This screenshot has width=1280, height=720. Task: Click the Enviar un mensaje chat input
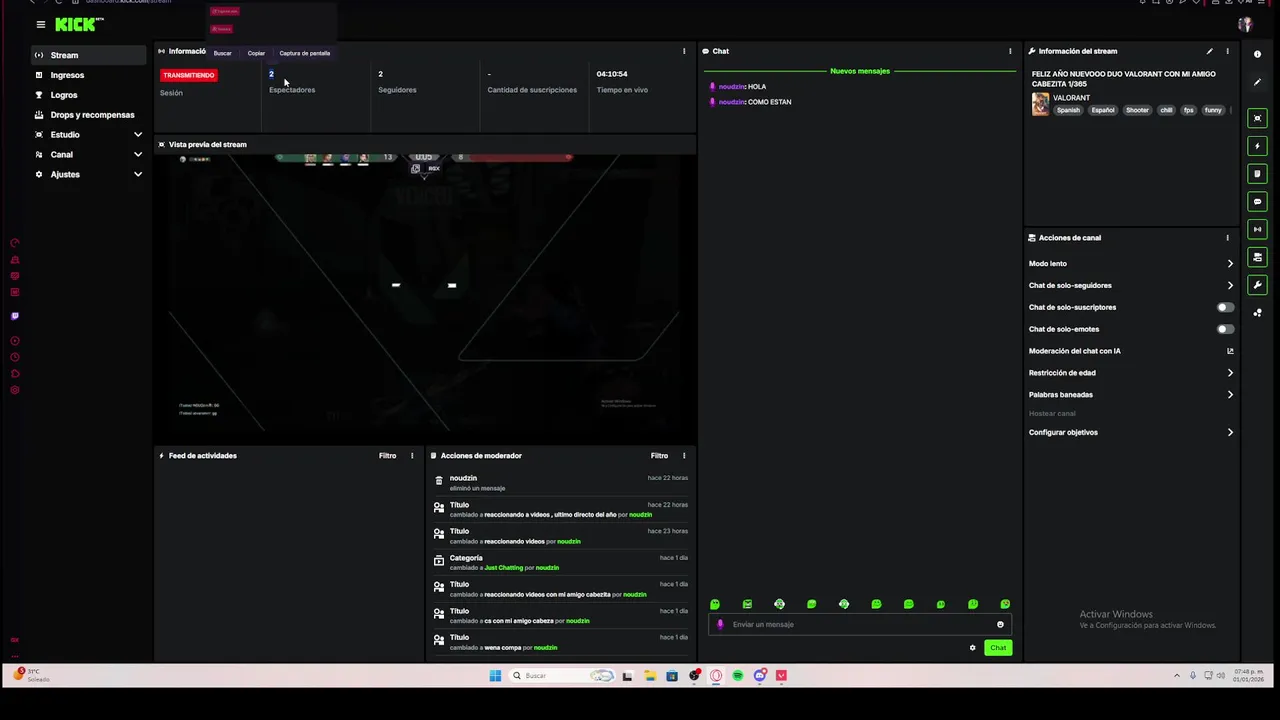coord(860,624)
